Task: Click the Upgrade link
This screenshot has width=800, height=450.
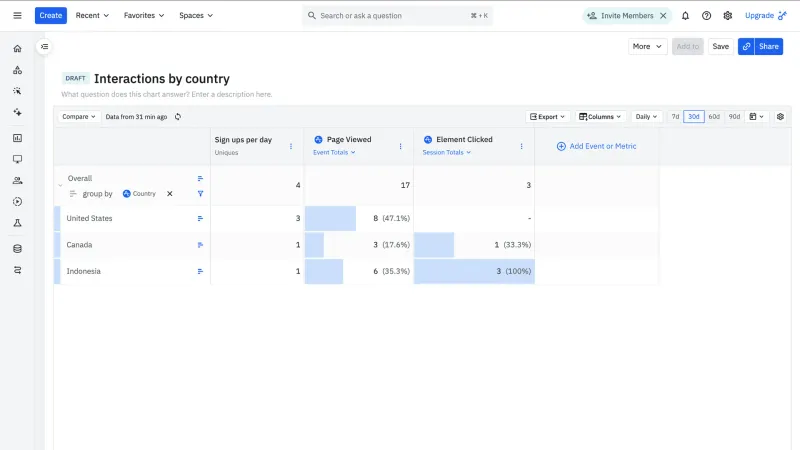Action: point(765,16)
